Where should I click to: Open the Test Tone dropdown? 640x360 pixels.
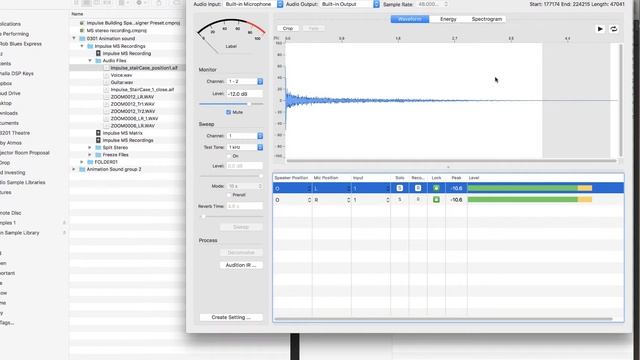tap(245, 147)
